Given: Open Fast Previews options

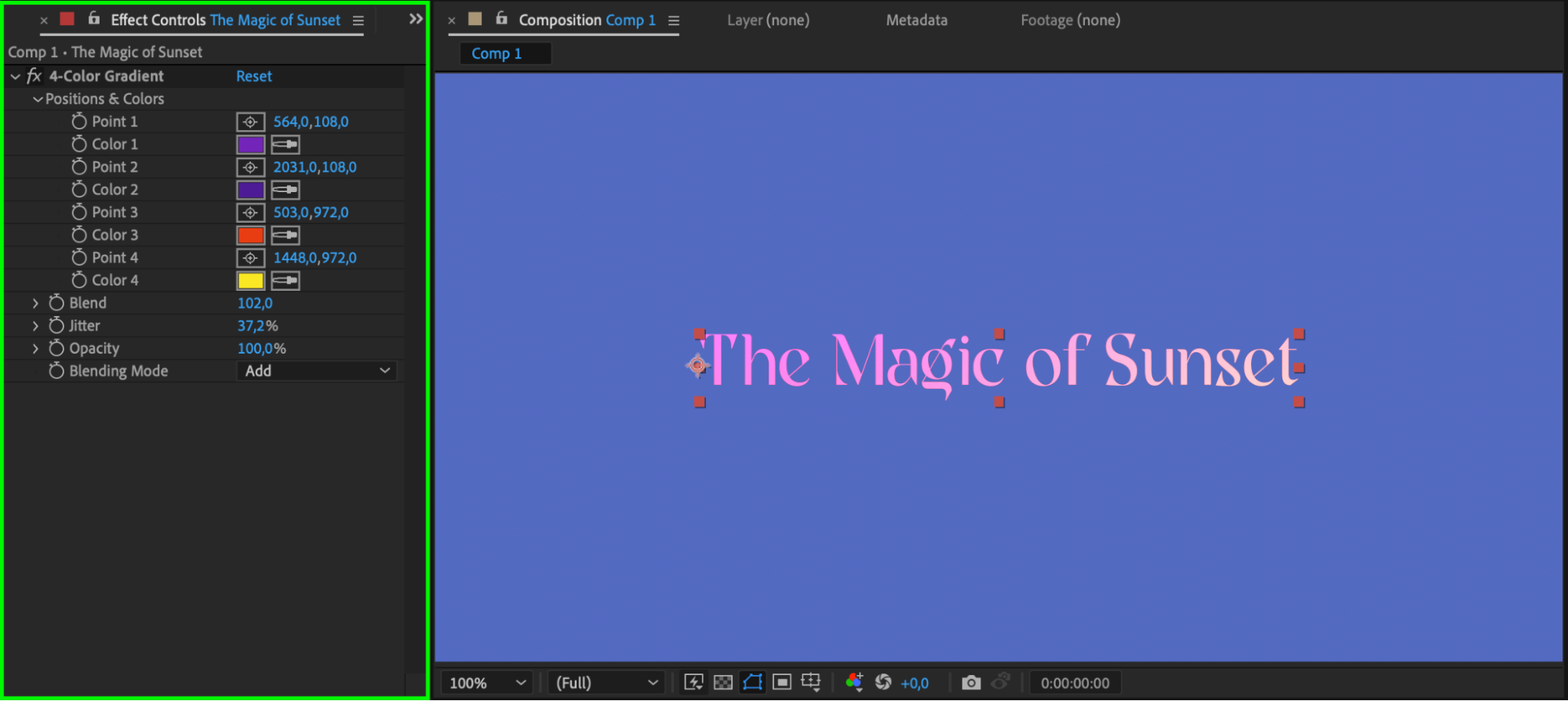Looking at the screenshot, I should pos(693,682).
